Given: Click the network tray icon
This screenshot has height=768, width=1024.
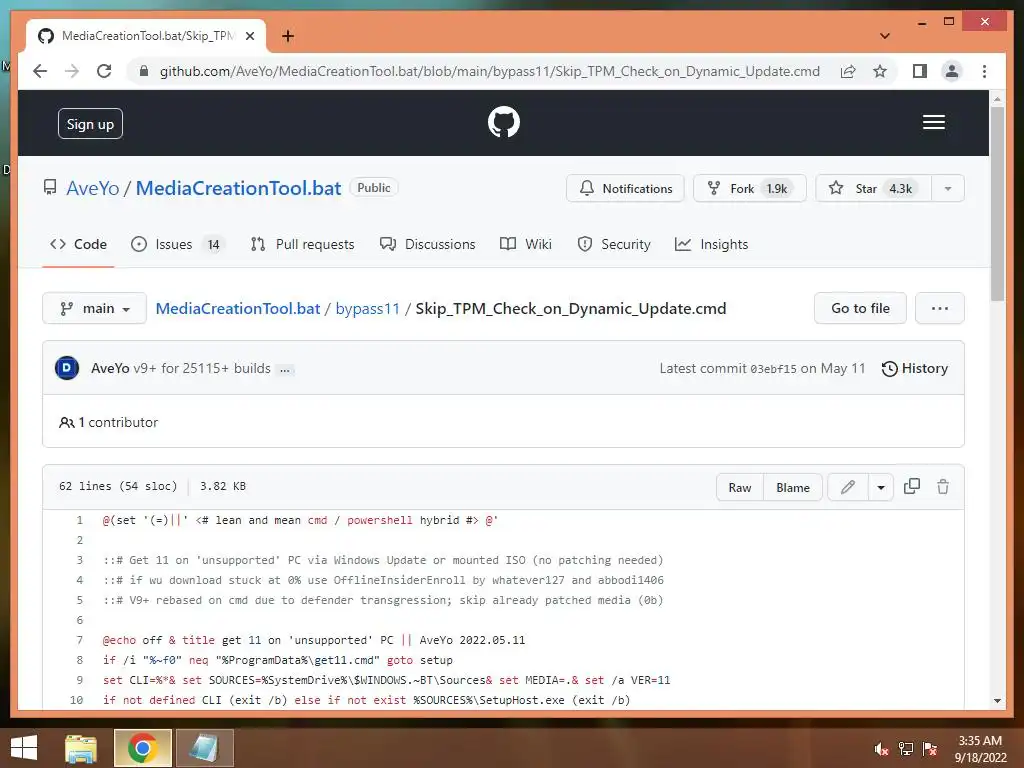Looking at the screenshot, I should coord(906,749).
